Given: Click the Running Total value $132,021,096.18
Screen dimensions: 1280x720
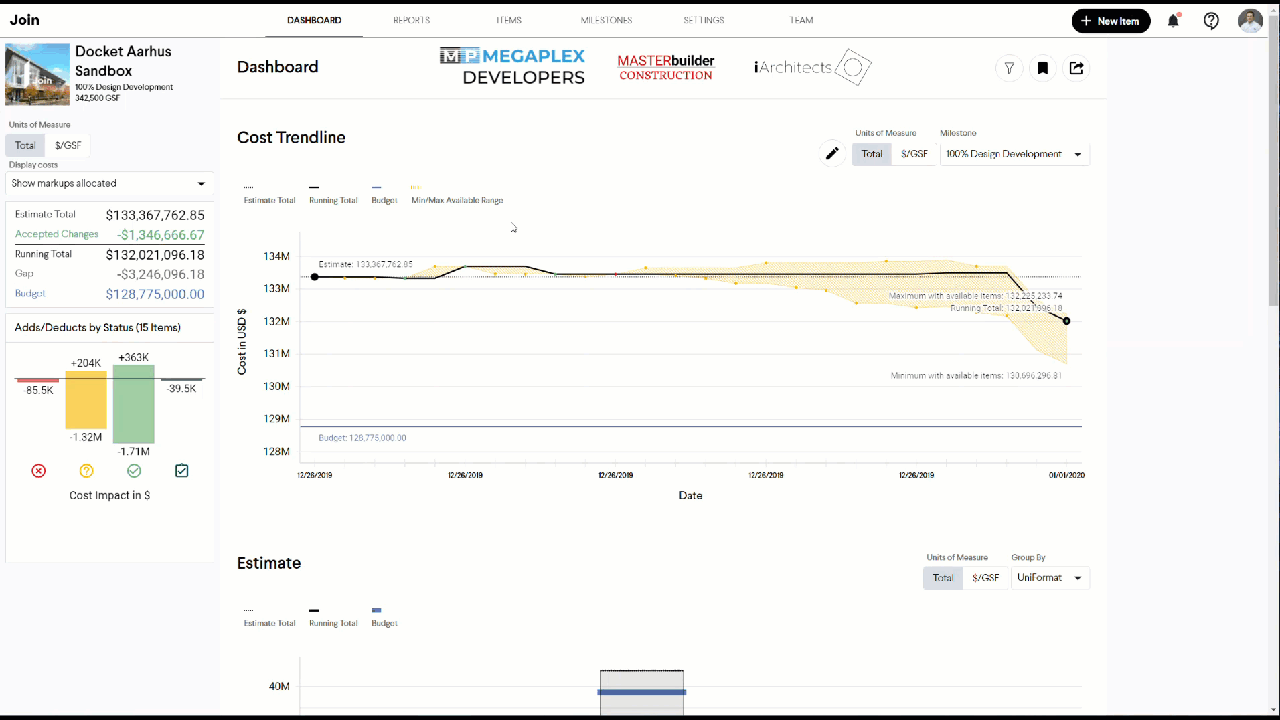Looking at the screenshot, I should point(155,255).
